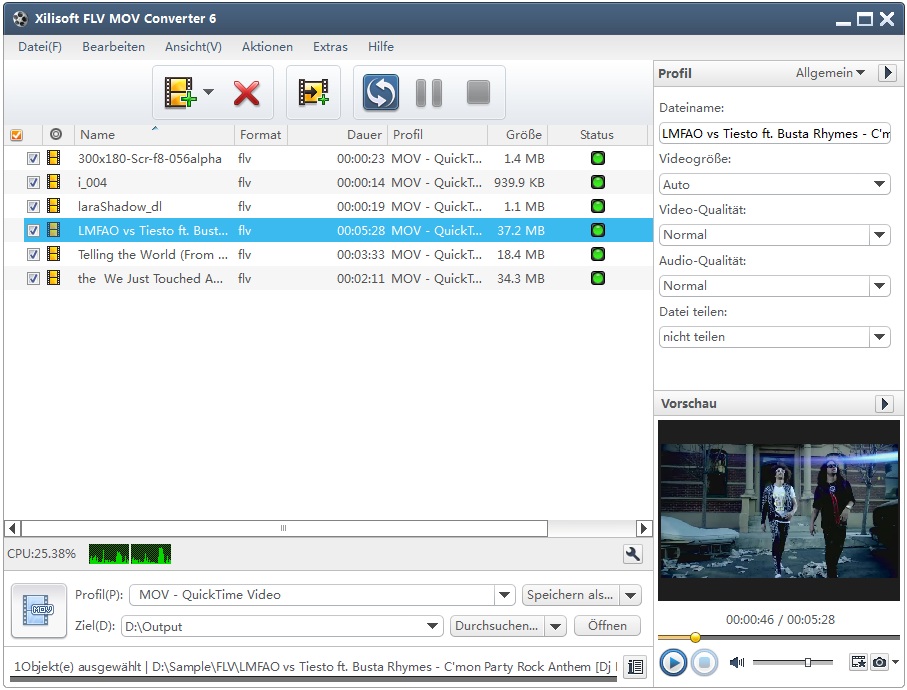The image size is (907, 690).
Task: Open the wrench settings icon beside CPU
Action: point(633,554)
